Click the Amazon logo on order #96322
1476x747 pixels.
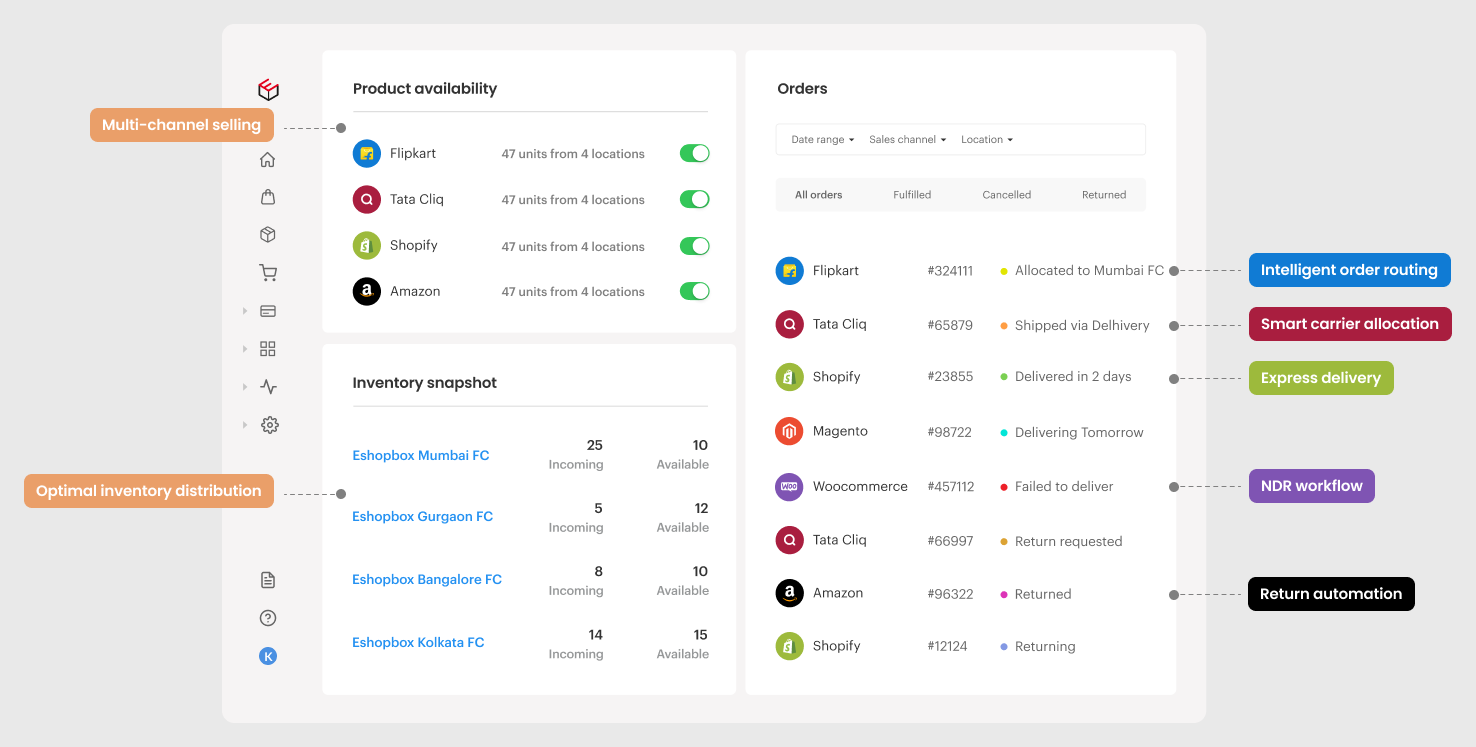pos(790,593)
